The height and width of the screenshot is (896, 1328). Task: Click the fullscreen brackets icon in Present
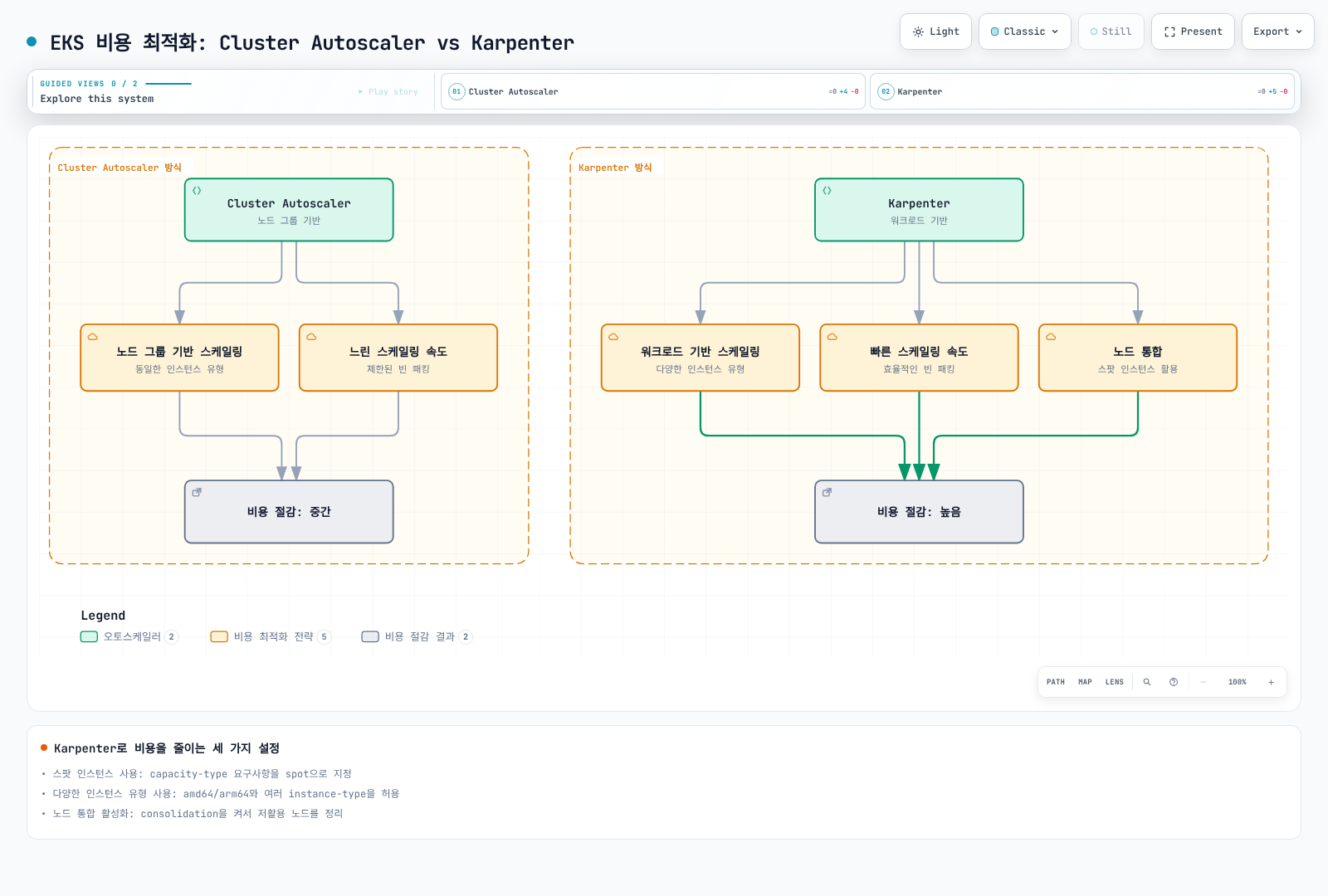(x=1169, y=32)
